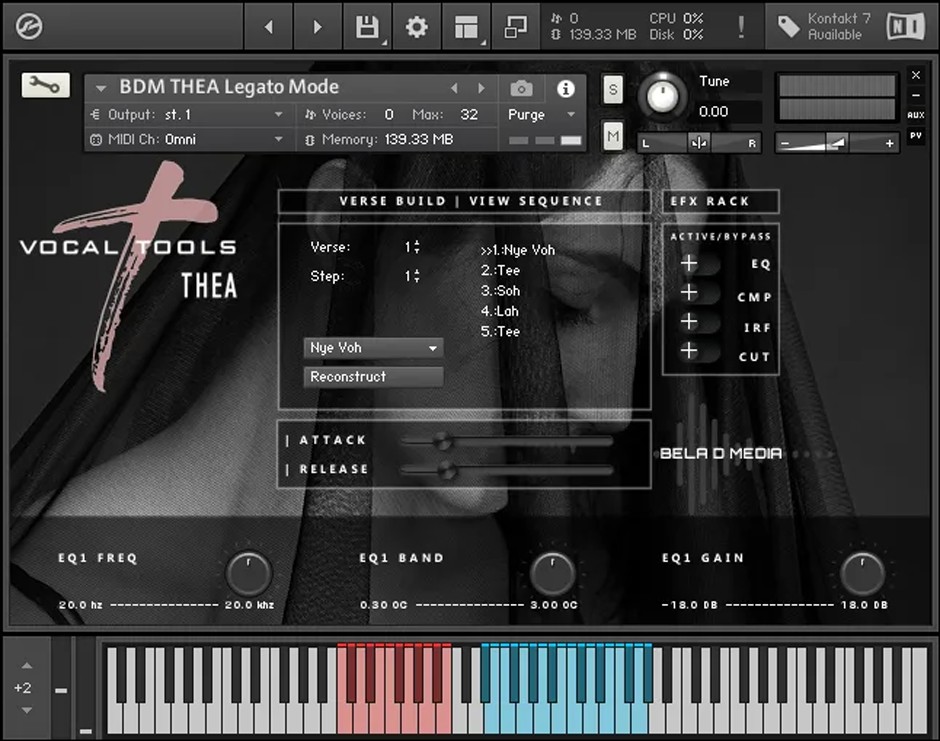This screenshot has height=741, width=940.
Task: Open the Purge dropdown menu
Action: click(541, 115)
